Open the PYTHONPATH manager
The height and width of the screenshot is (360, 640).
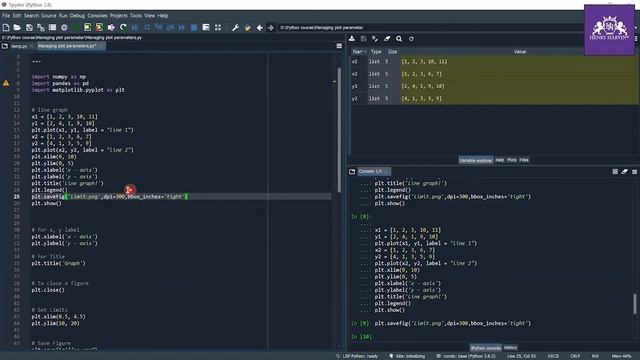[x=247, y=28]
